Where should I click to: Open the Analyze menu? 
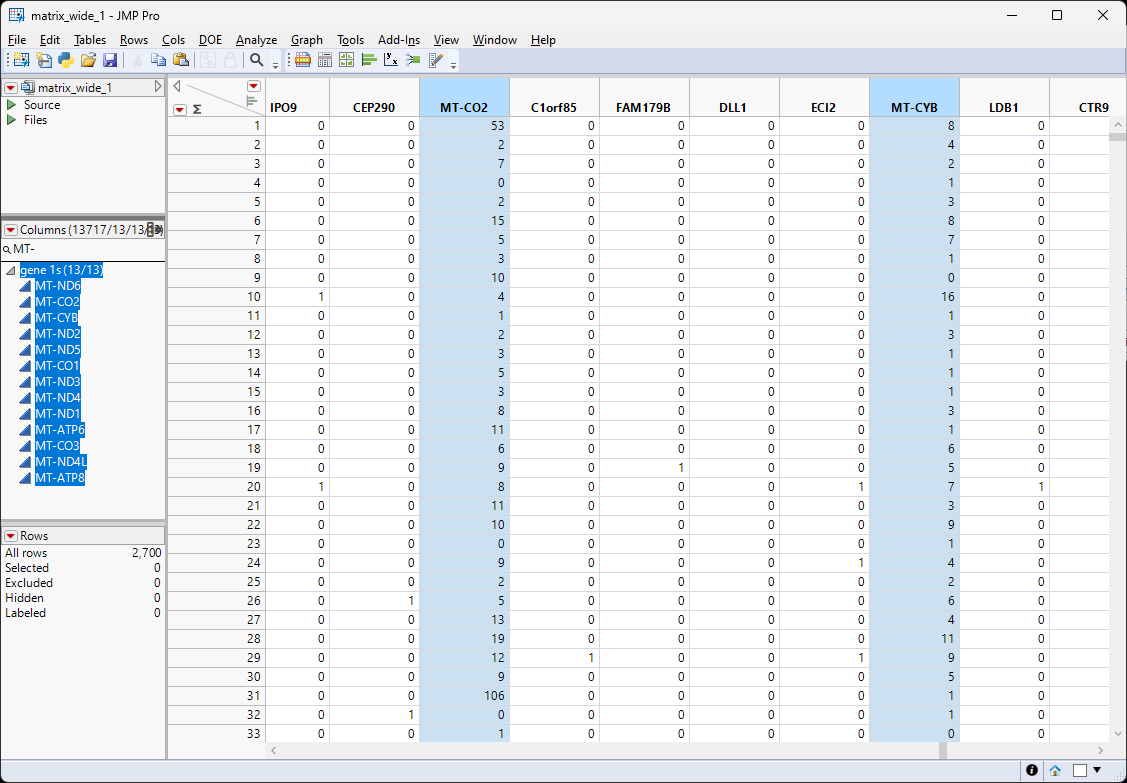pos(256,40)
